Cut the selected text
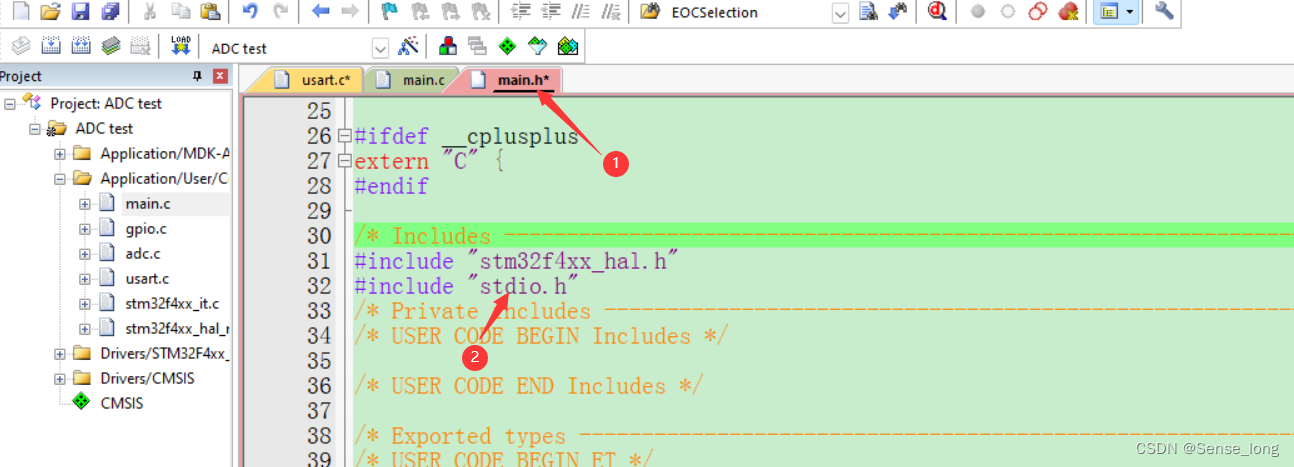The height and width of the screenshot is (467, 1294). click(150, 12)
